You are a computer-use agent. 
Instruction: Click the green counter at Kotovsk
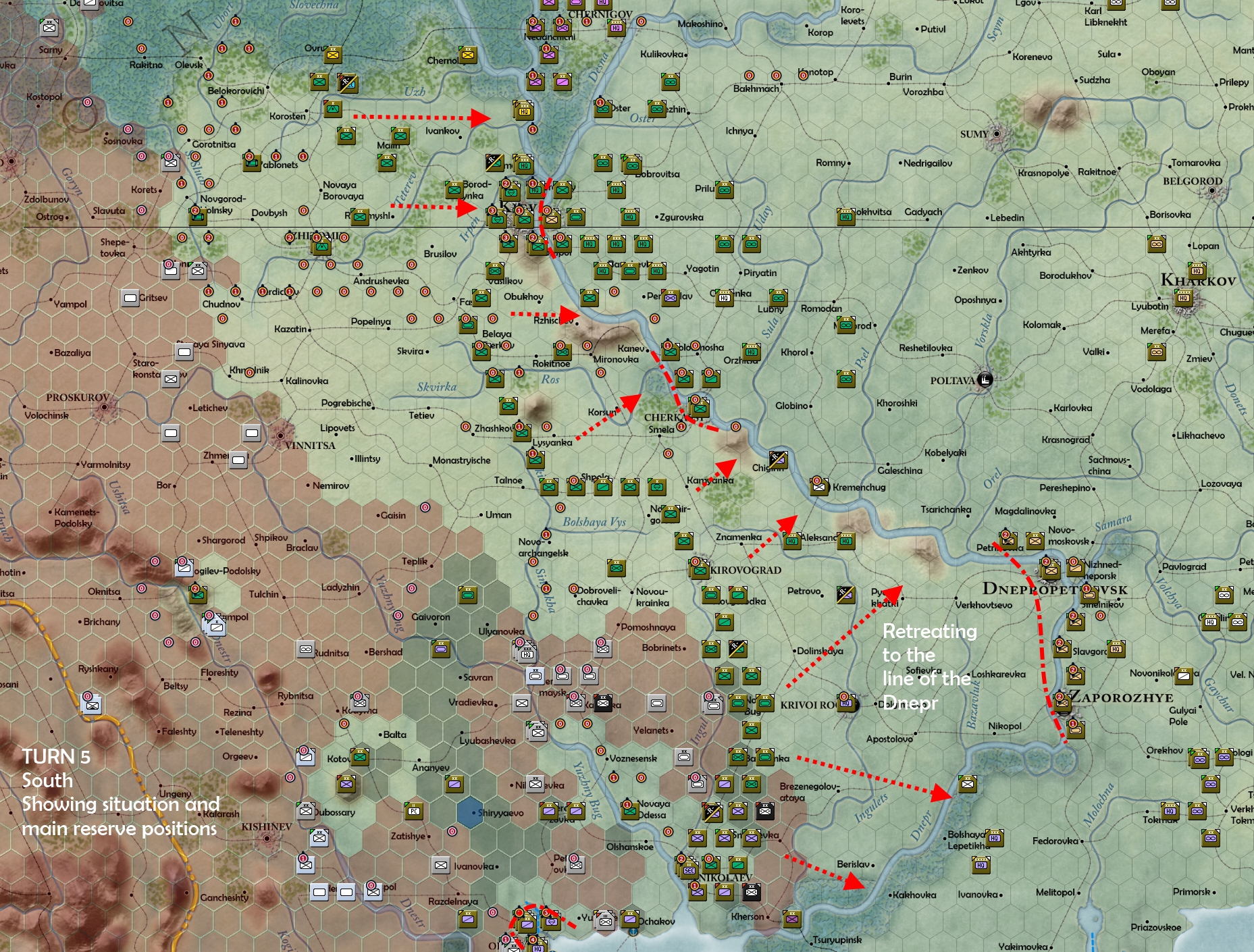pos(360,757)
